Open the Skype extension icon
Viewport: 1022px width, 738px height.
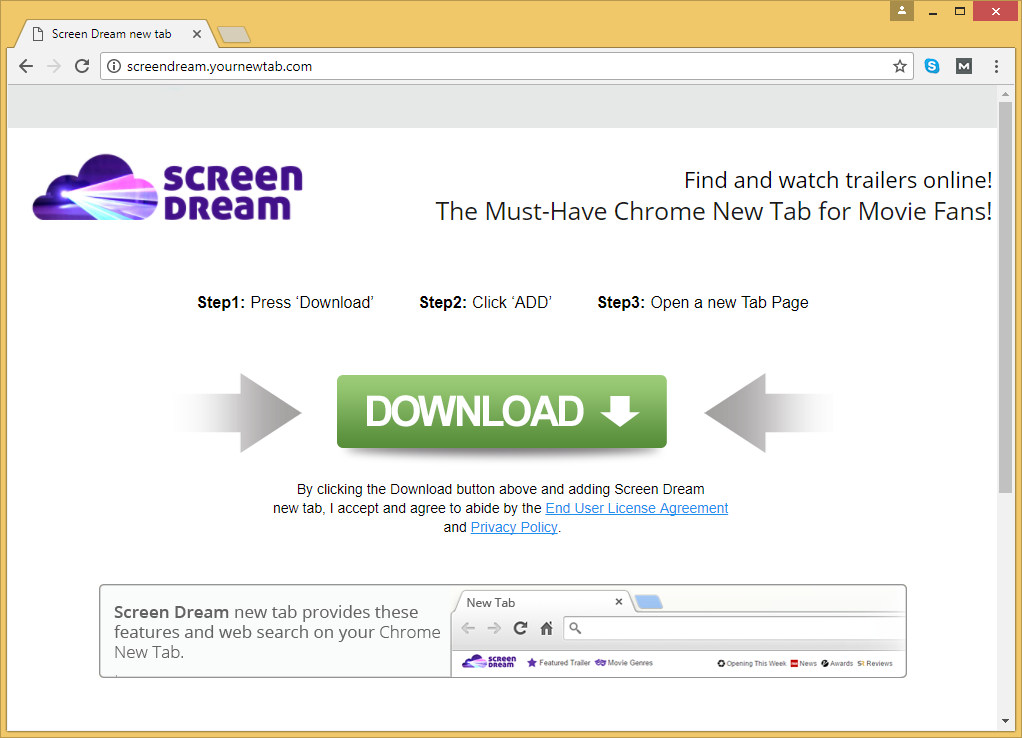click(x=932, y=66)
